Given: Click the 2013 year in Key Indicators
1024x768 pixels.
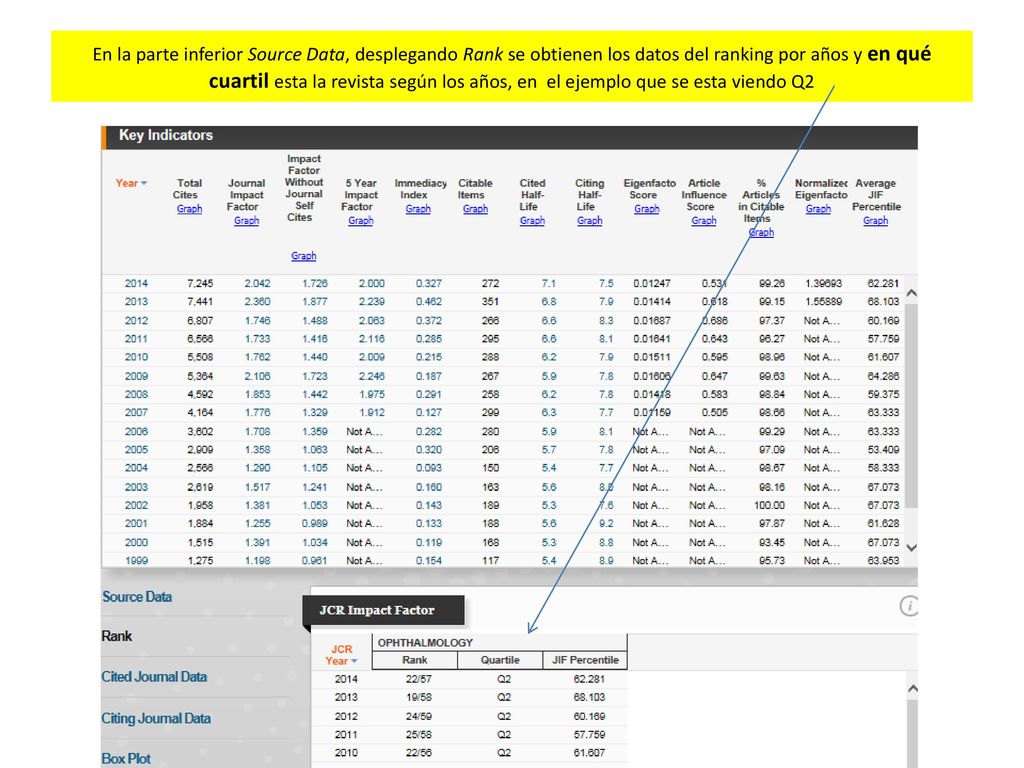Looking at the screenshot, I should (136, 302).
